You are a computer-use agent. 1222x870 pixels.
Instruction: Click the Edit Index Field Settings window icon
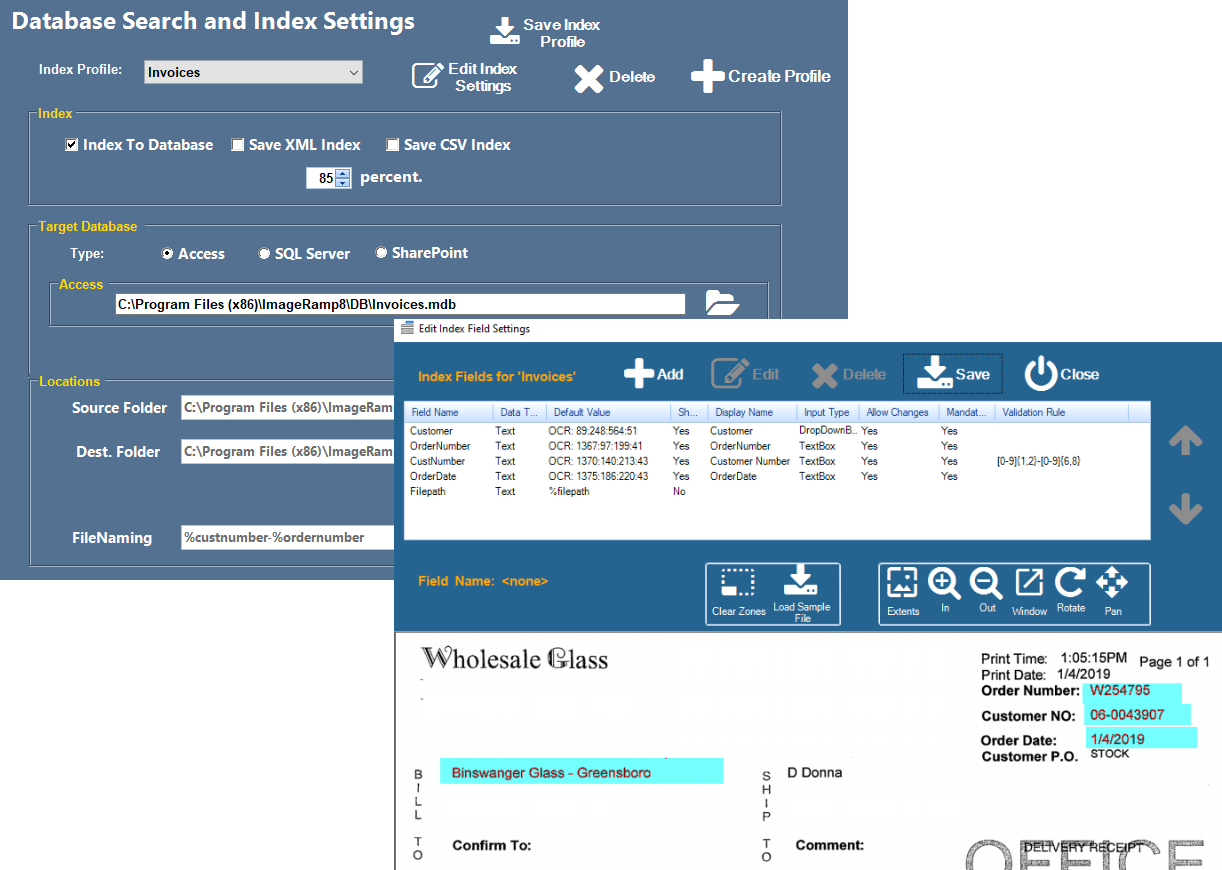[407, 328]
